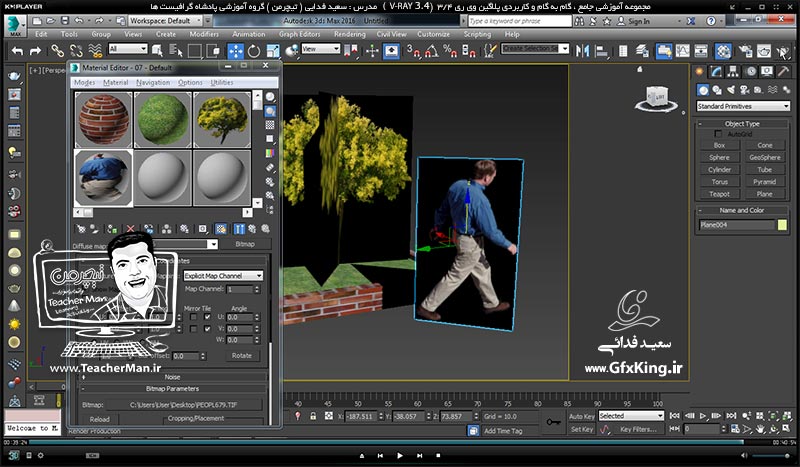
Task: Click Show Shaded Material in Viewport icon
Action: point(221,229)
